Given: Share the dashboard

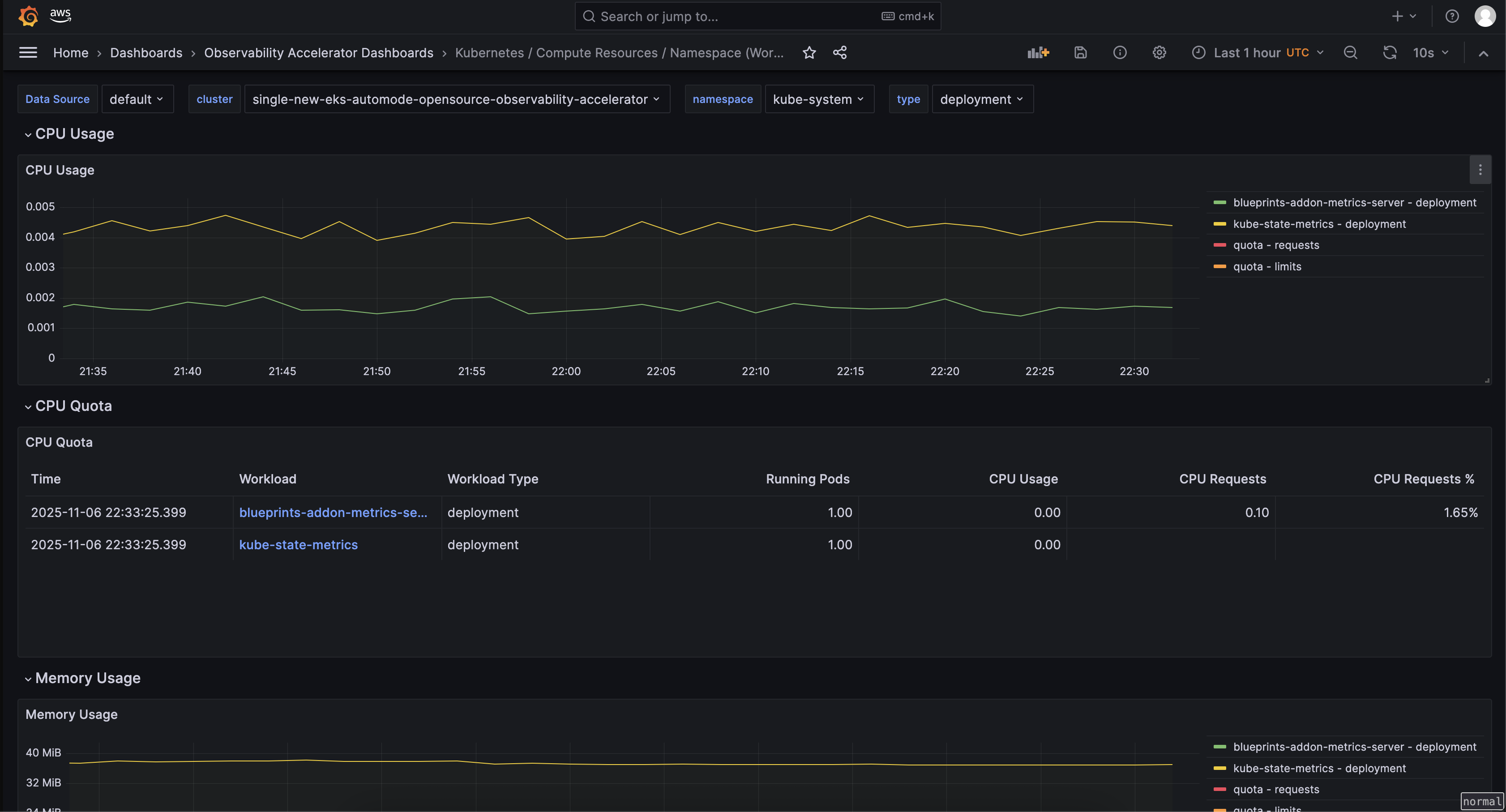Looking at the screenshot, I should coord(840,52).
